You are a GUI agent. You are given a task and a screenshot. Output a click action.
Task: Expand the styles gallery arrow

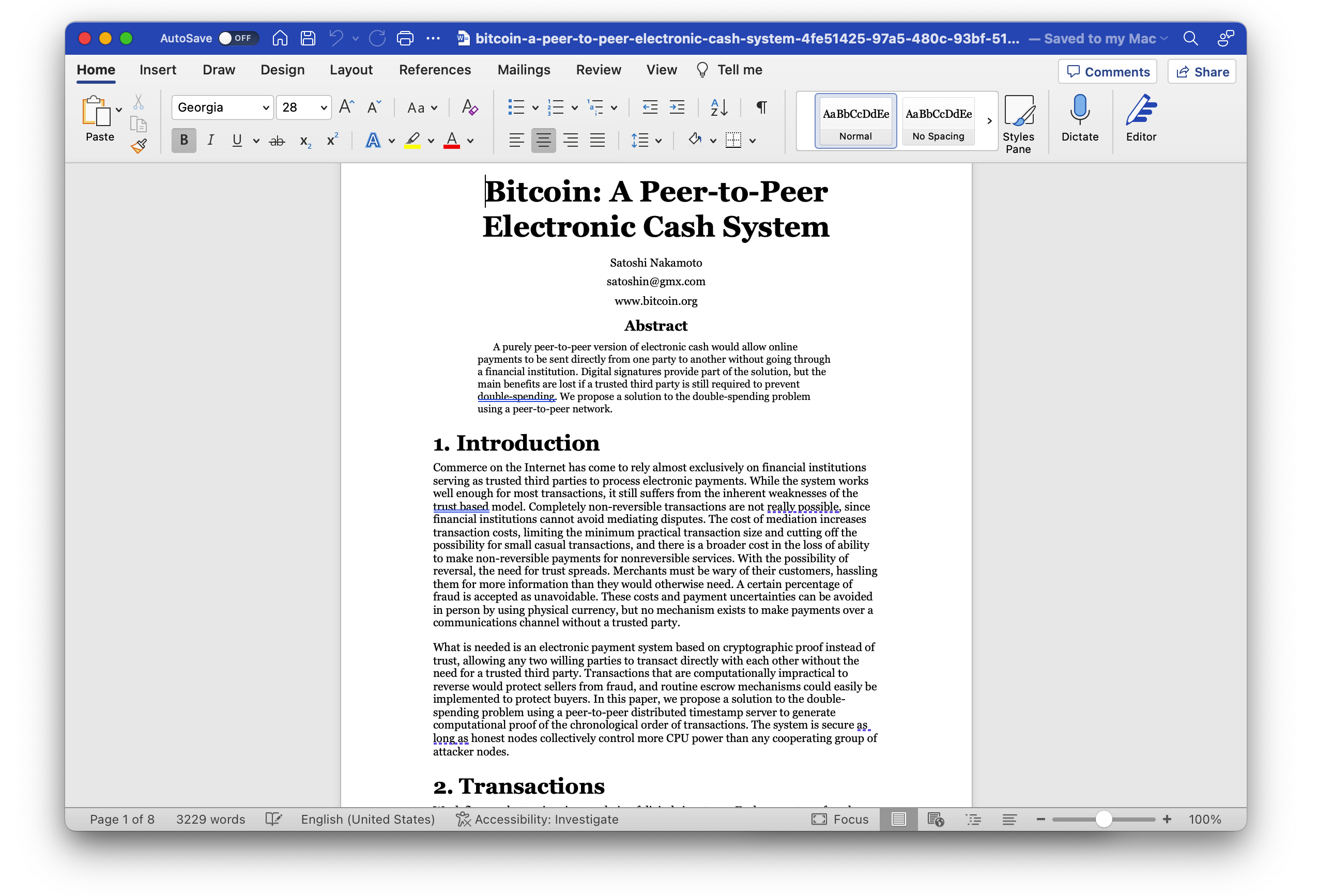click(x=989, y=120)
